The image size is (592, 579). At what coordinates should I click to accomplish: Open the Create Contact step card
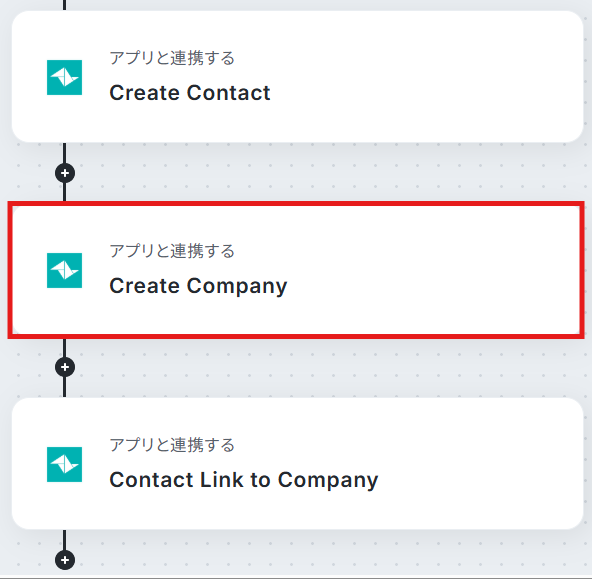coord(298,77)
